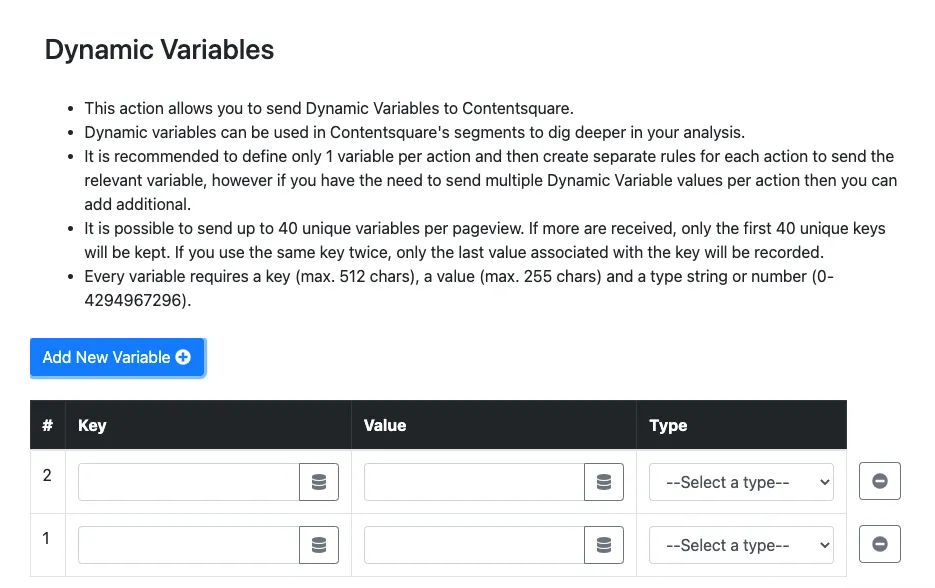The height and width of the screenshot is (588, 935).
Task: Open data picker for row 1 Key
Action: (x=319, y=545)
